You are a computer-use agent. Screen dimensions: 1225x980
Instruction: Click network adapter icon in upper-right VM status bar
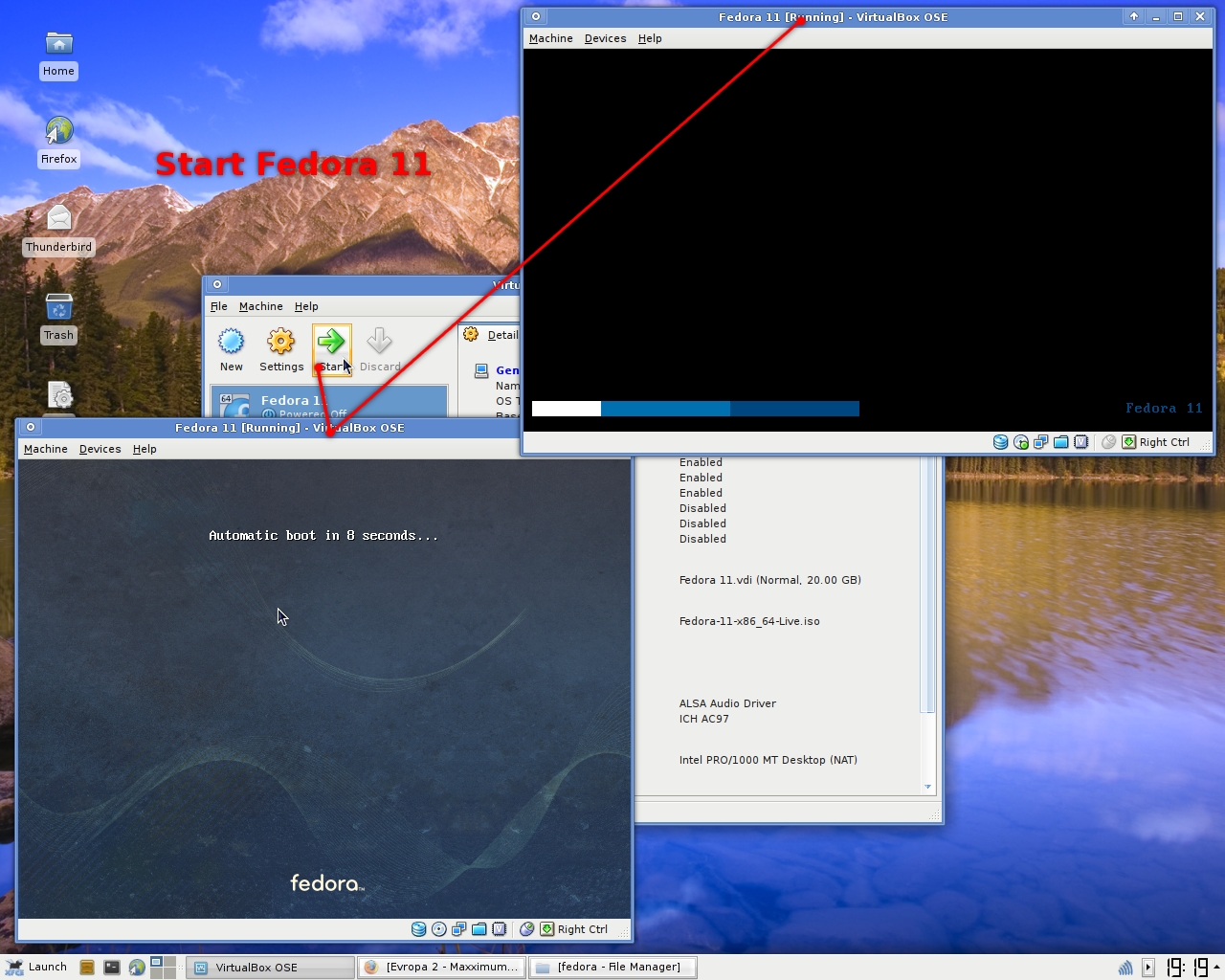tap(1041, 442)
